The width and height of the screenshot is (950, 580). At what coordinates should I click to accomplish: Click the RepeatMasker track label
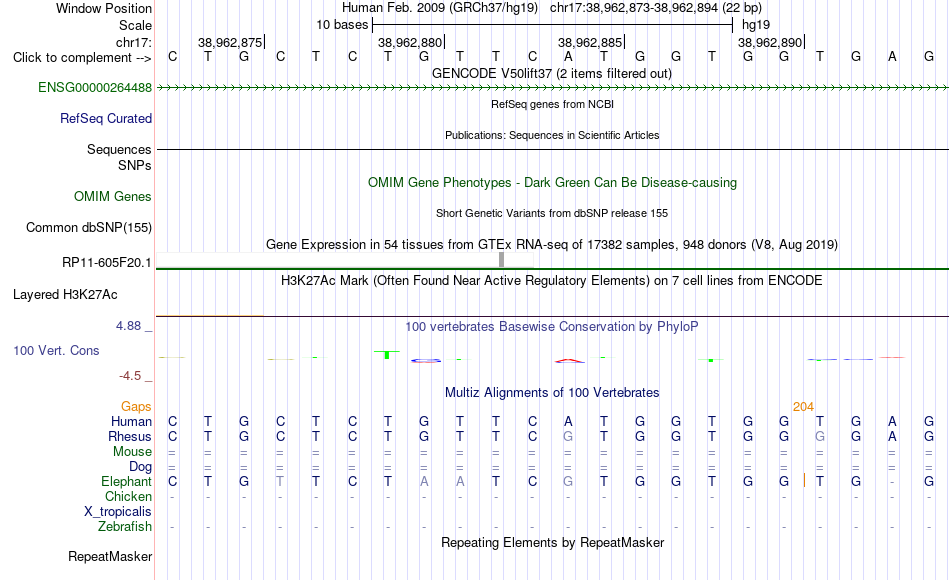(110, 556)
